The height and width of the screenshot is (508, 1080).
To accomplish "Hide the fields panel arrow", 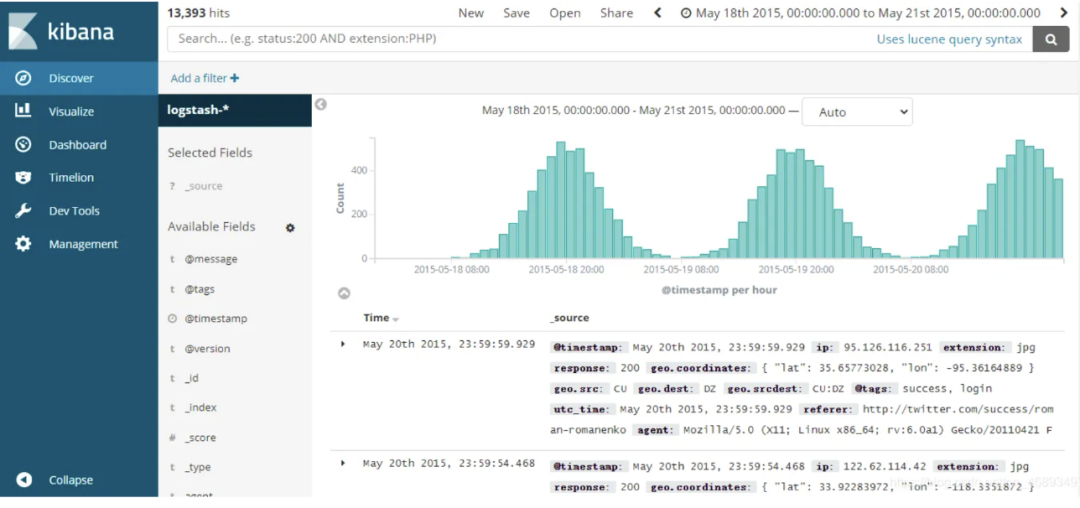I will [x=320, y=104].
